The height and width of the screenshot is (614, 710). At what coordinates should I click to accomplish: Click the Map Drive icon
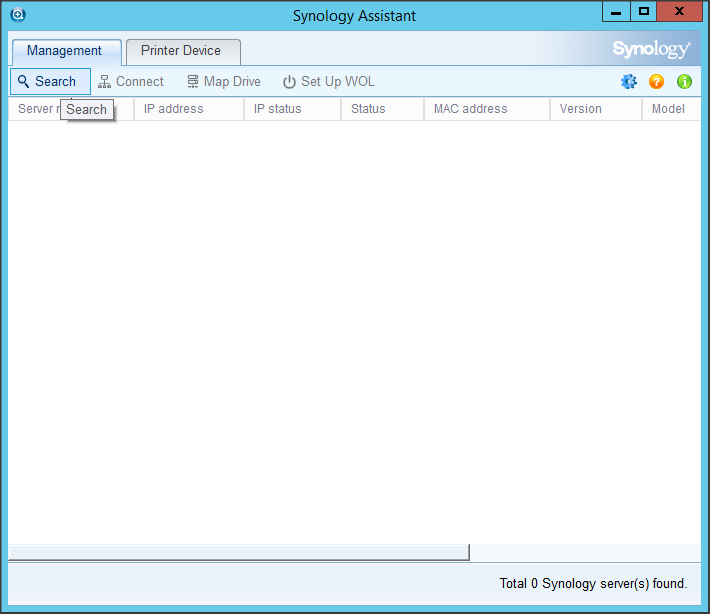pyautogui.click(x=193, y=82)
